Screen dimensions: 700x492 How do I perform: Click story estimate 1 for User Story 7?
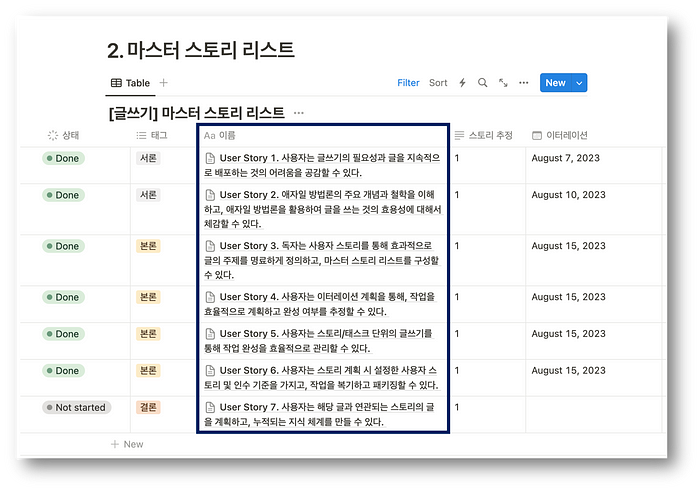point(457,407)
